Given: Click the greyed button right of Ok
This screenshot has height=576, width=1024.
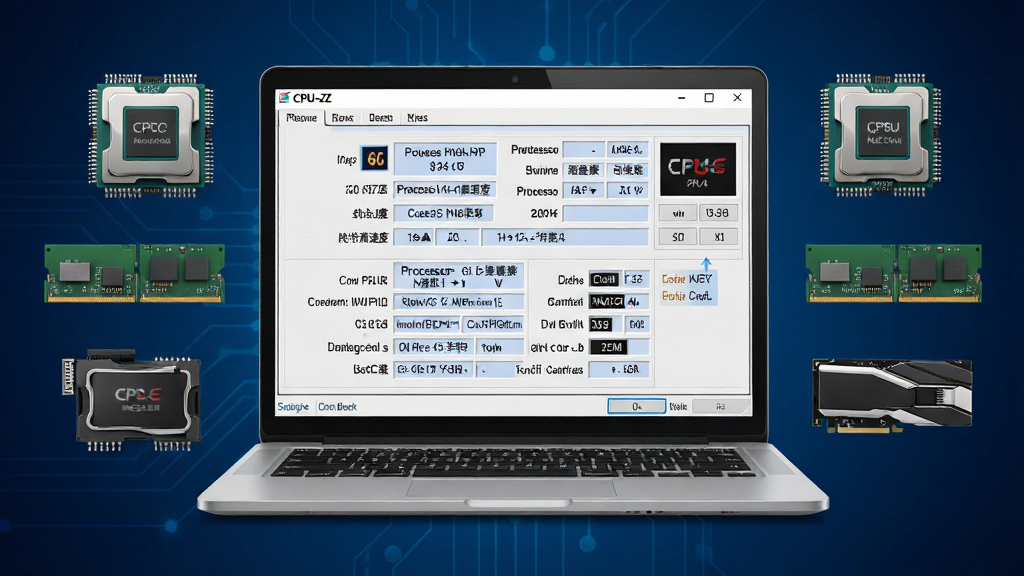Looking at the screenshot, I should [720, 406].
